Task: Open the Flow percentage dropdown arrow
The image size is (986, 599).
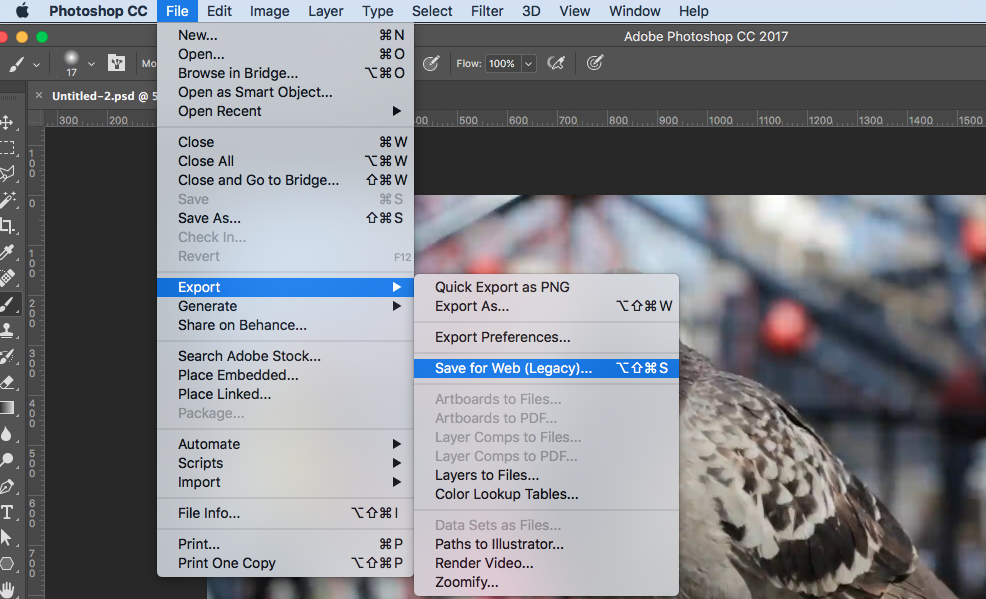Action: (528, 63)
